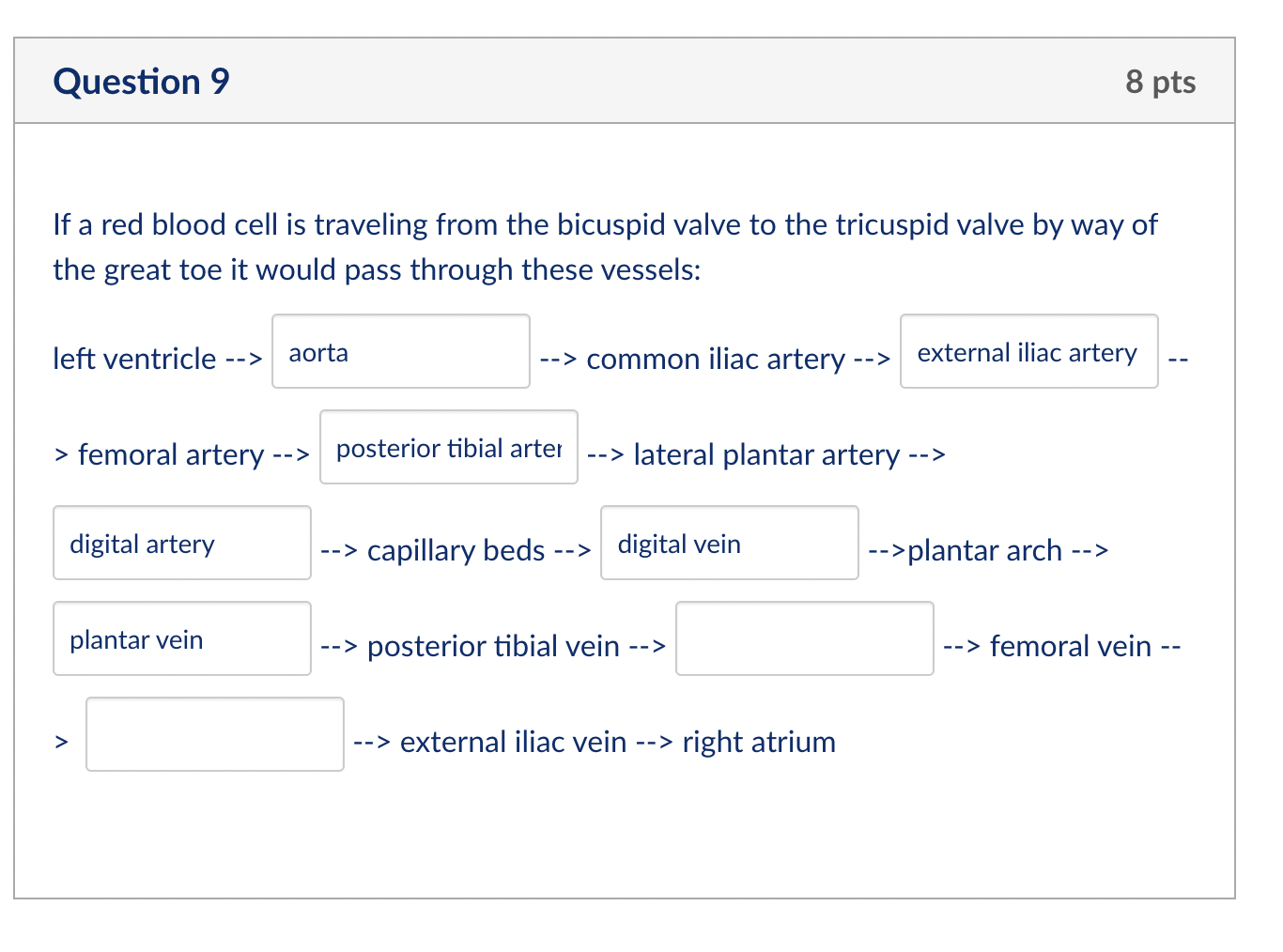Viewport: 1283px width, 952px height.
Task: Select the Question 9 header
Action: [x=140, y=82]
